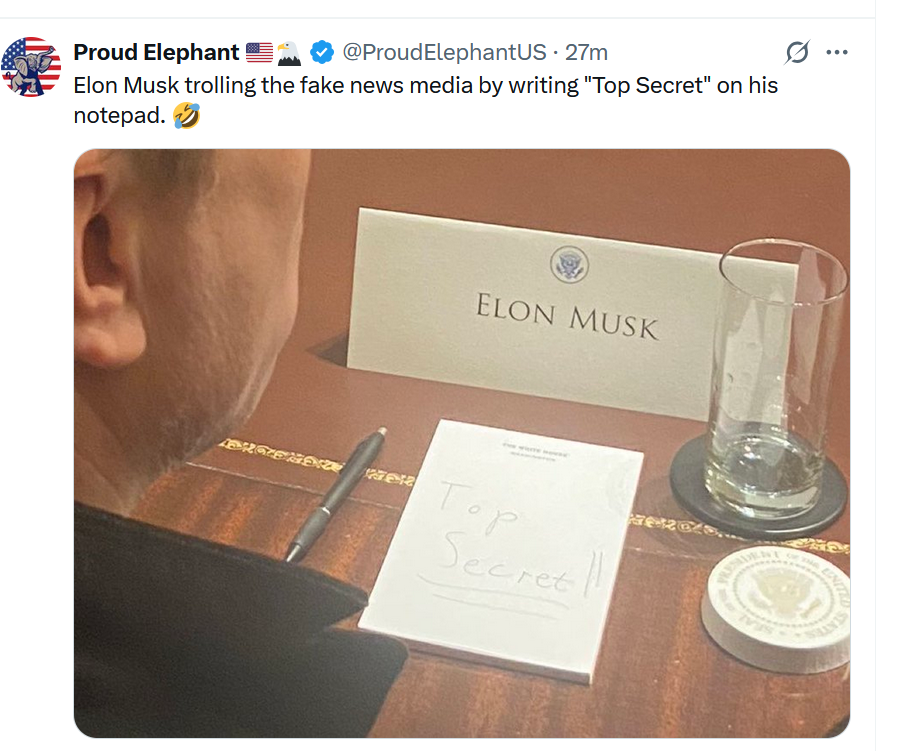Viewport: 914px width, 751px height.
Task: Open the Proud Elephant display name link
Action: coord(156,52)
